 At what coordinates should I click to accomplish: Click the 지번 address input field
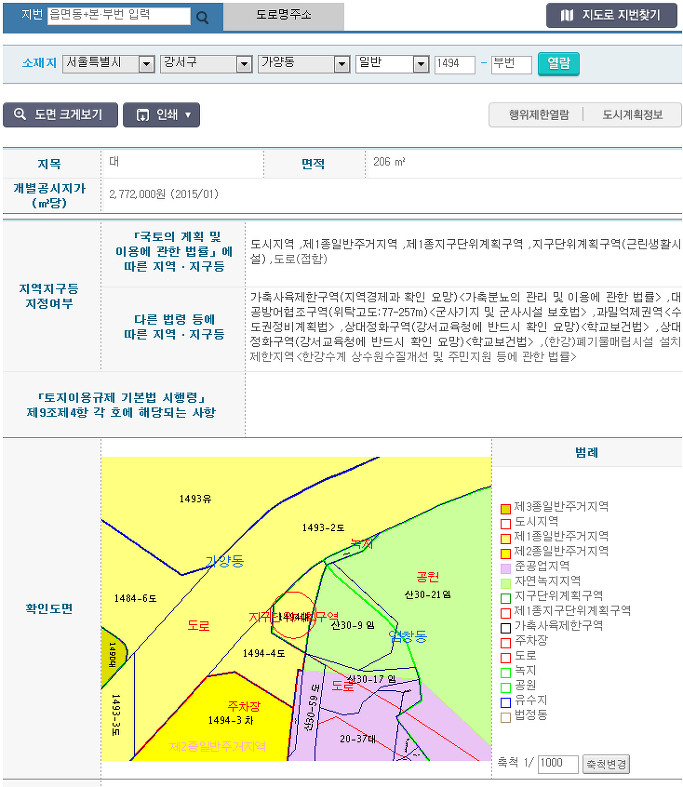click(119, 16)
